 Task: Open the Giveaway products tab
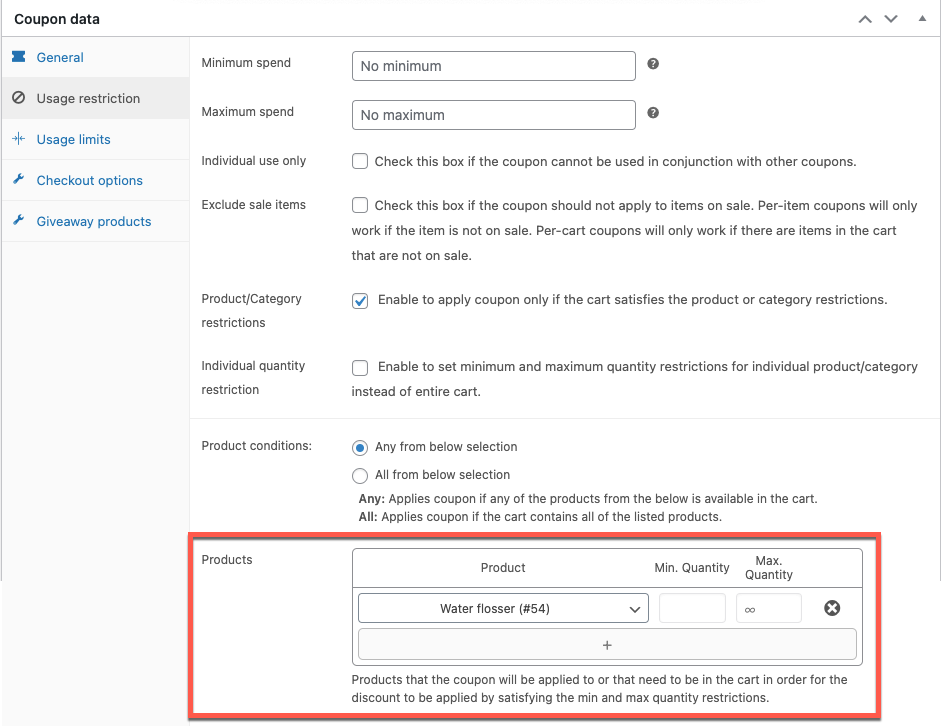(x=95, y=221)
